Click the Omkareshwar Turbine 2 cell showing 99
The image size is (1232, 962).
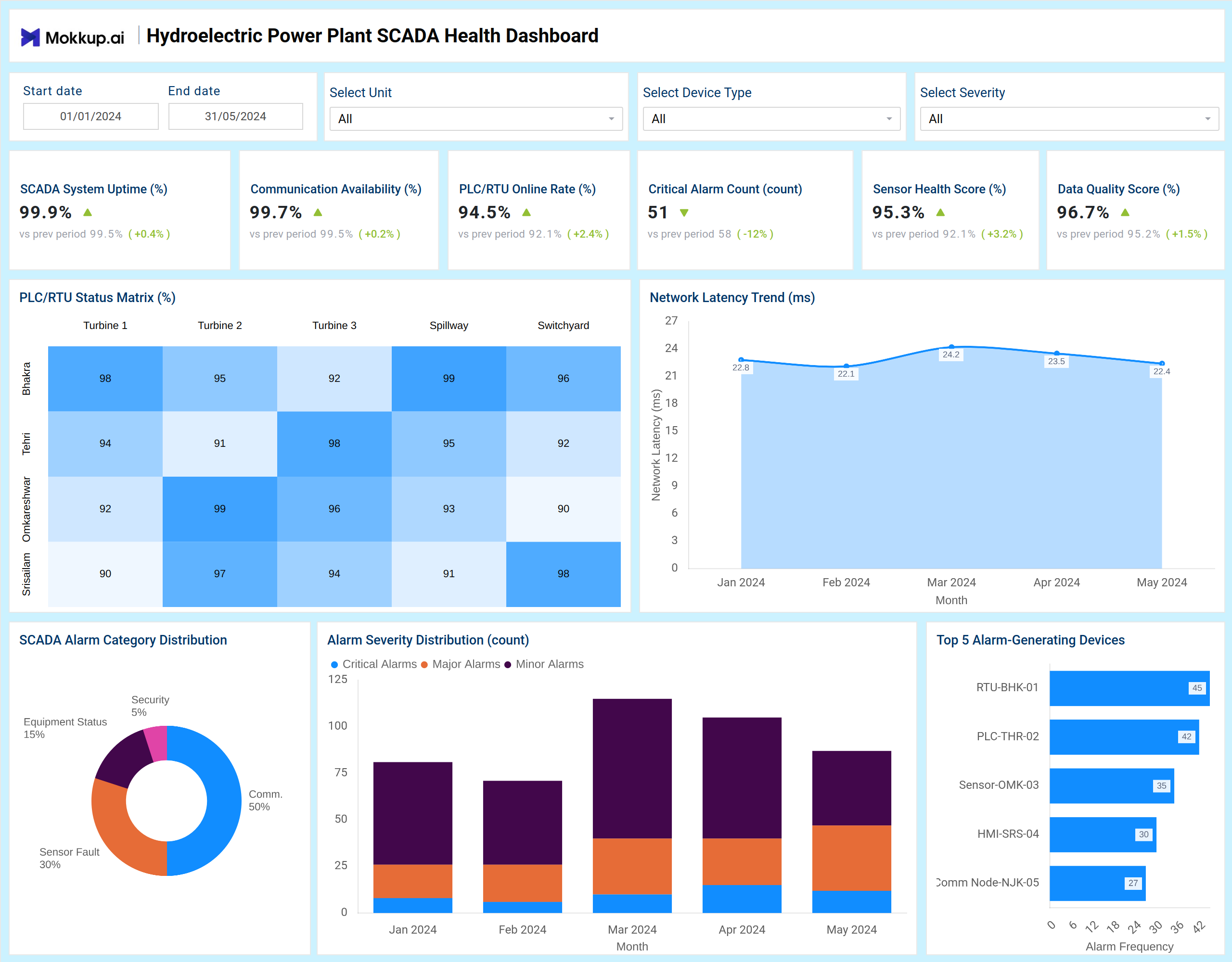tap(220, 509)
